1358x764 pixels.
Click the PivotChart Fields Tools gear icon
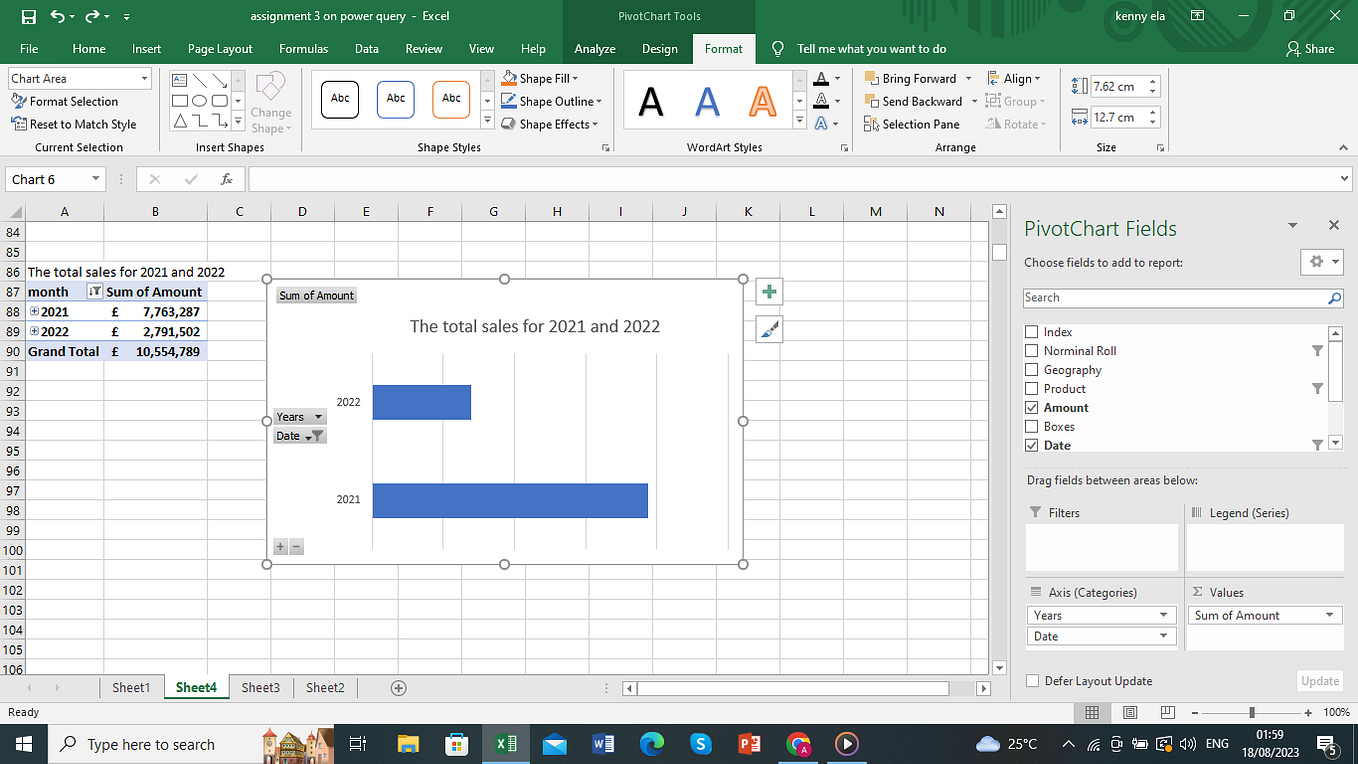1315,261
